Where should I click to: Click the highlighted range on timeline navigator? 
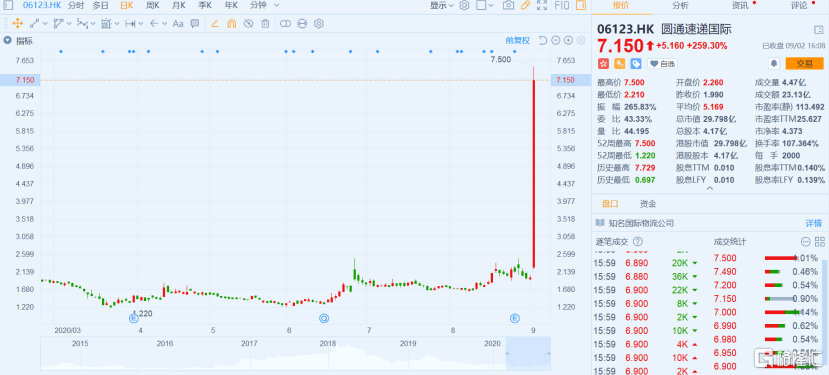528,353
